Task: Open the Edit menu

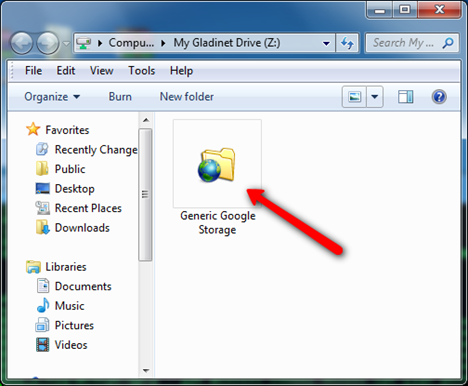Action: click(66, 71)
